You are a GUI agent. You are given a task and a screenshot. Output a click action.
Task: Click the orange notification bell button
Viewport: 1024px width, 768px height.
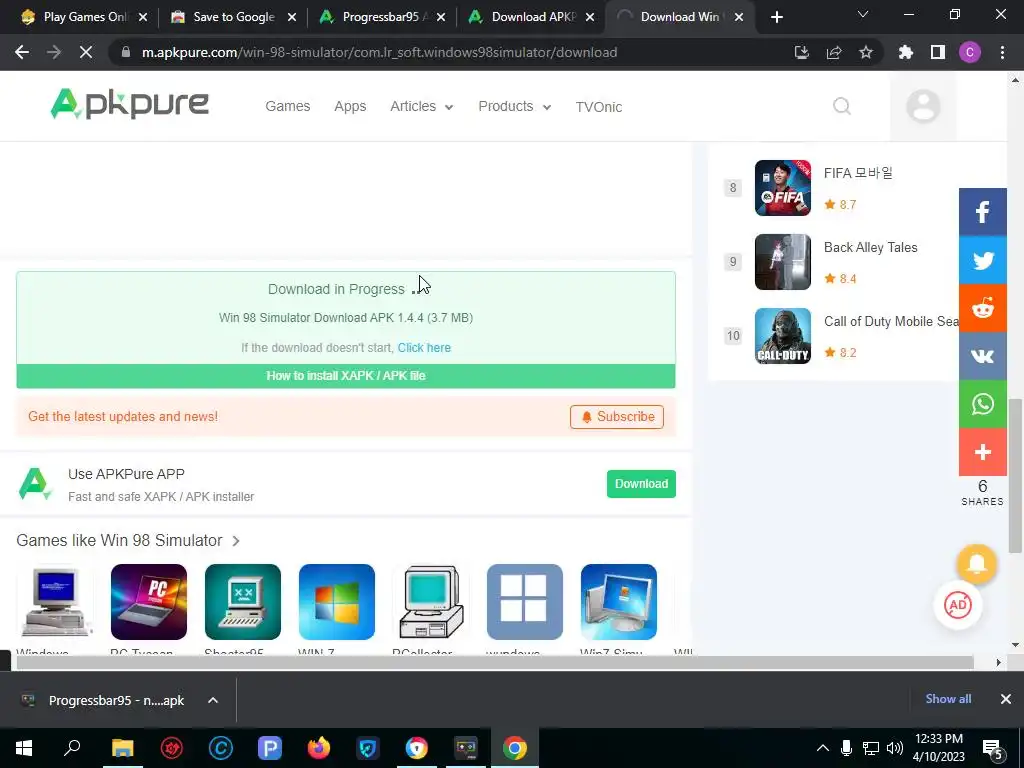(976, 564)
